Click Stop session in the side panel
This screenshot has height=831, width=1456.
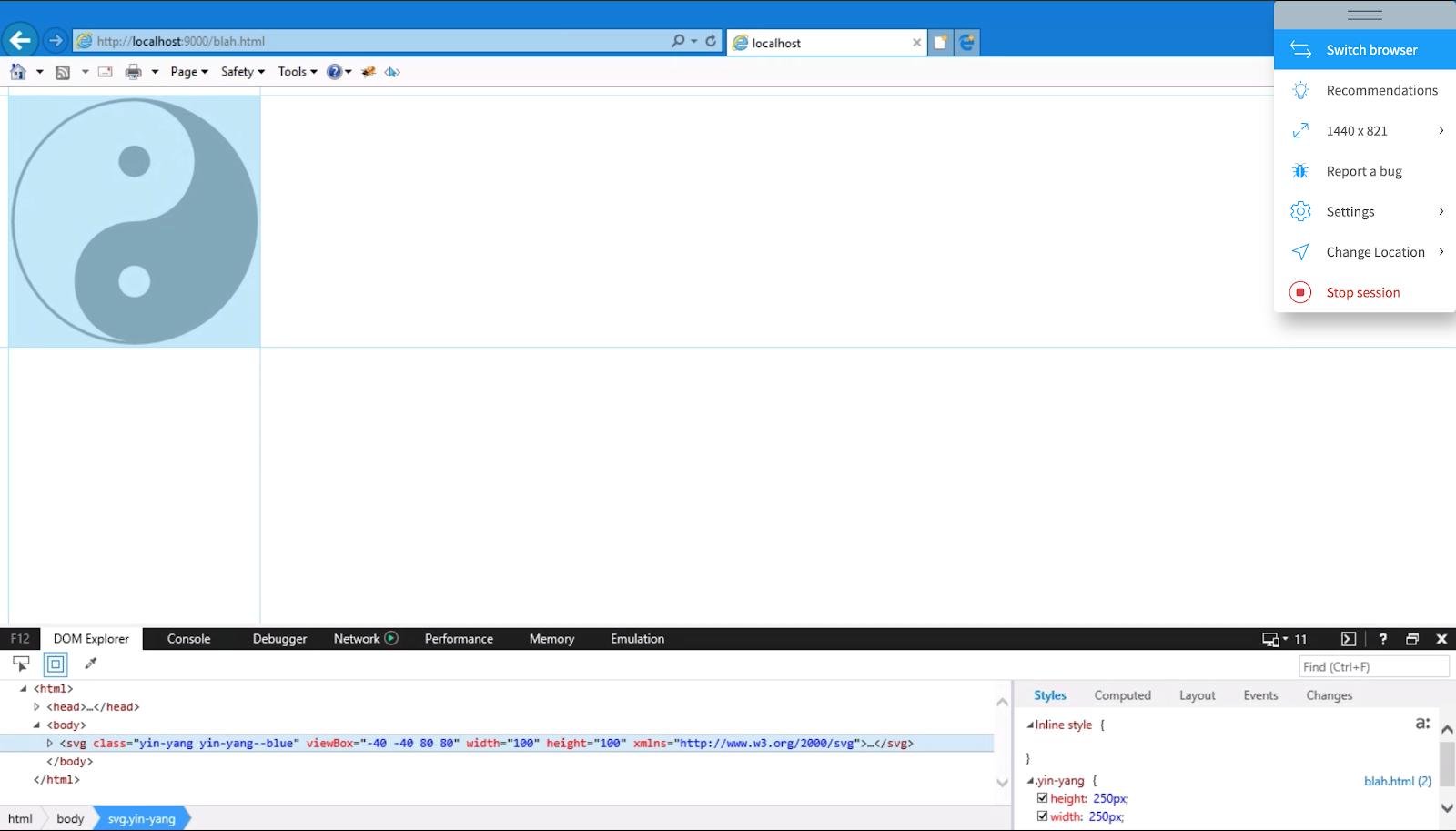(x=1362, y=292)
